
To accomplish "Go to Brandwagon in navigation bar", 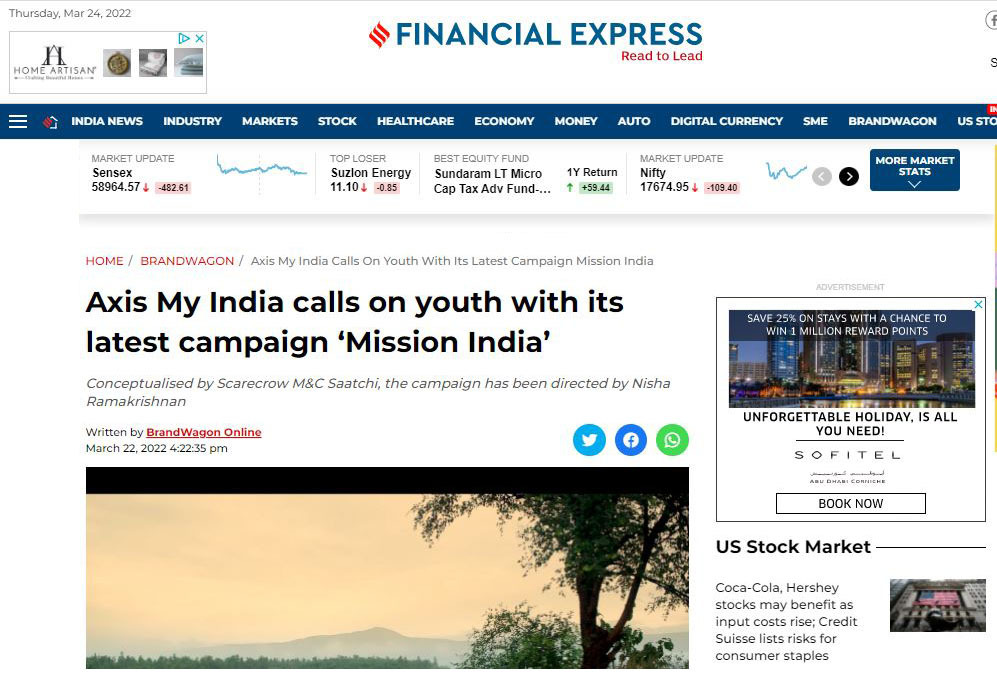I will (x=892, y=121).
